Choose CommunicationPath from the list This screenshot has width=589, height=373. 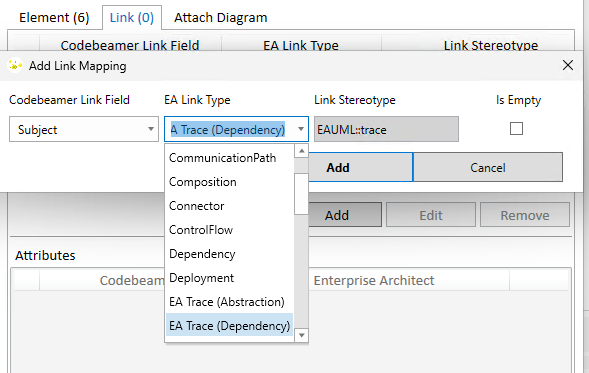tap(229, 158)
